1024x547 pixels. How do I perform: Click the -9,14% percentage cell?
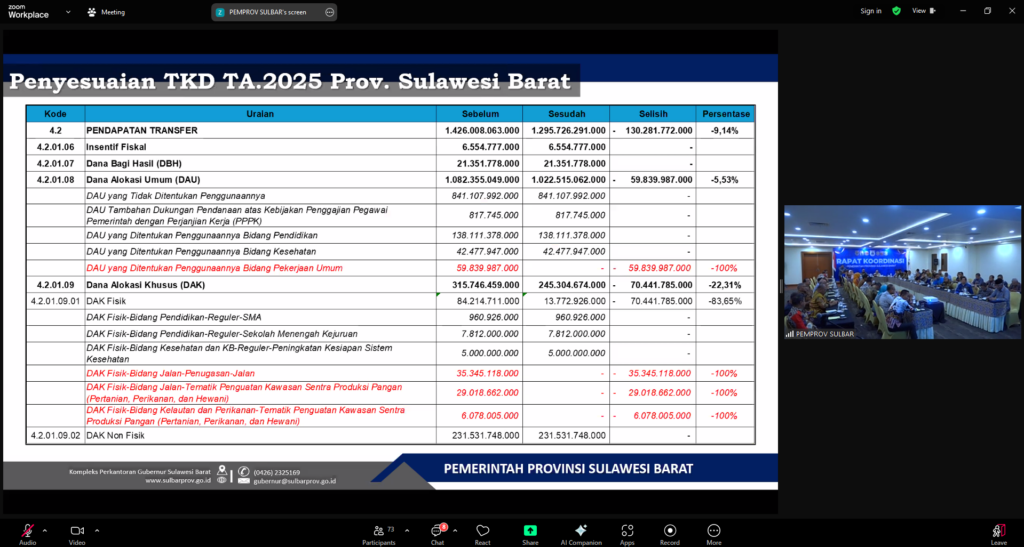[x=725, y=131]
